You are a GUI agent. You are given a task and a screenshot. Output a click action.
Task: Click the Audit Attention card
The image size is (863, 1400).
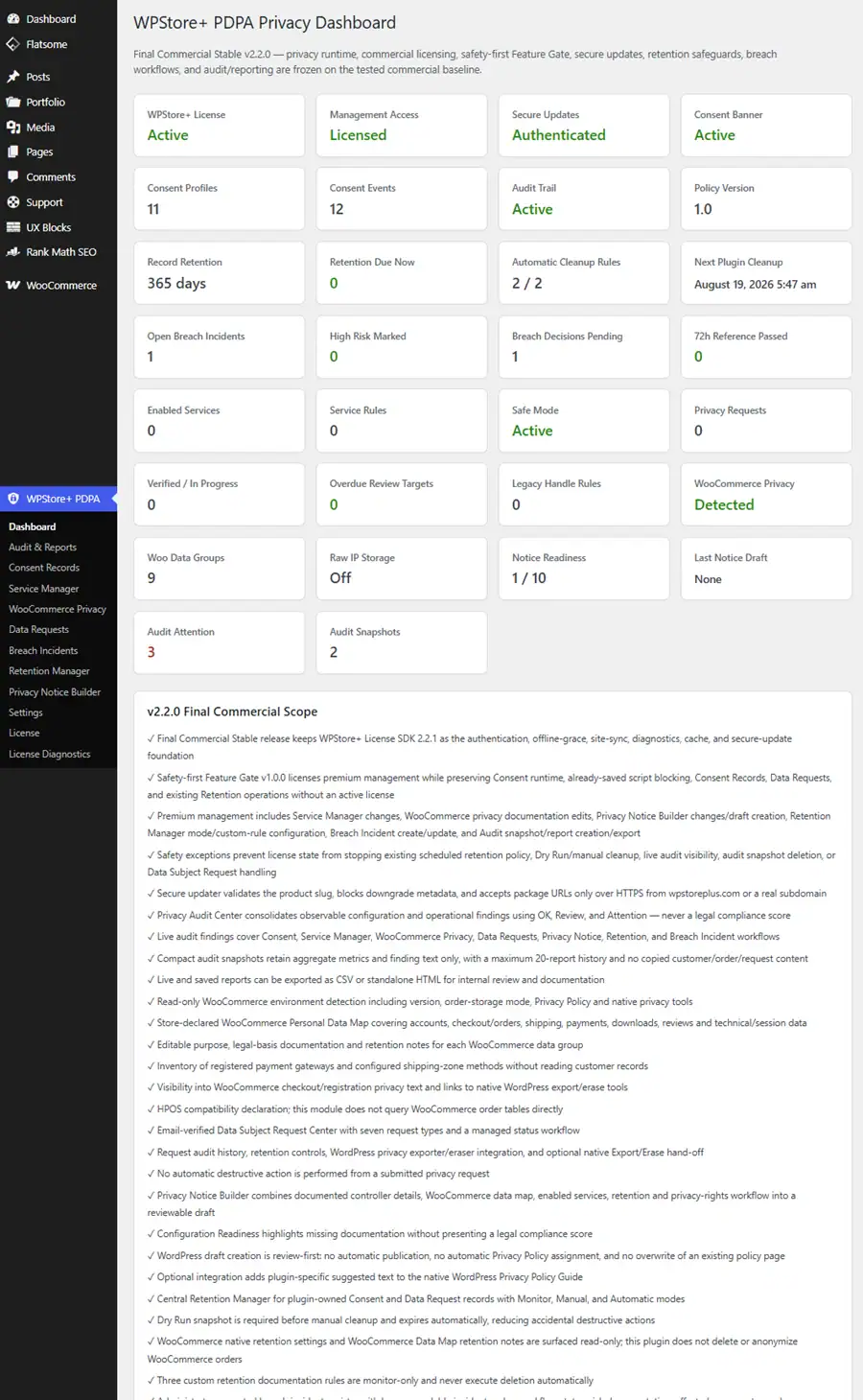coord(220,642)
